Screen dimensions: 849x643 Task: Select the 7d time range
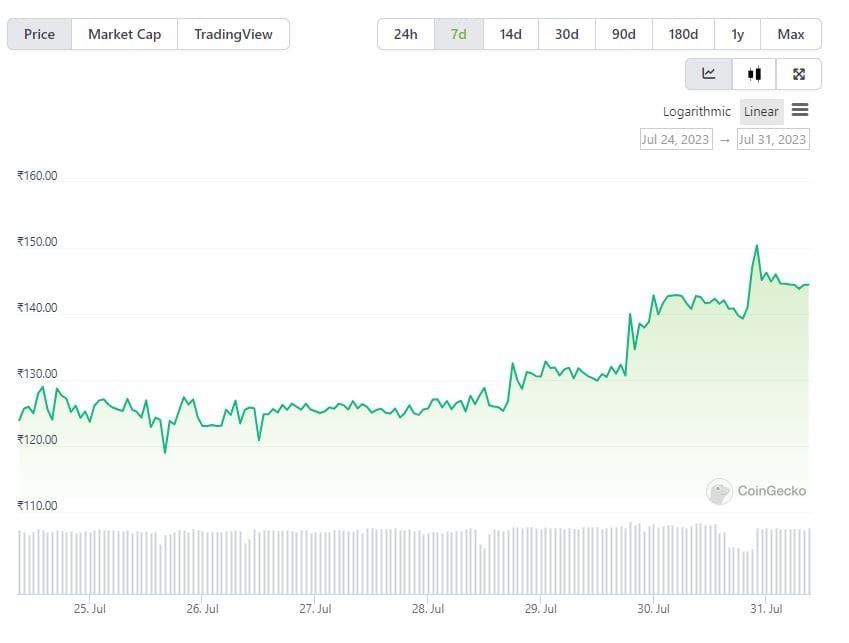click(459, 33)
